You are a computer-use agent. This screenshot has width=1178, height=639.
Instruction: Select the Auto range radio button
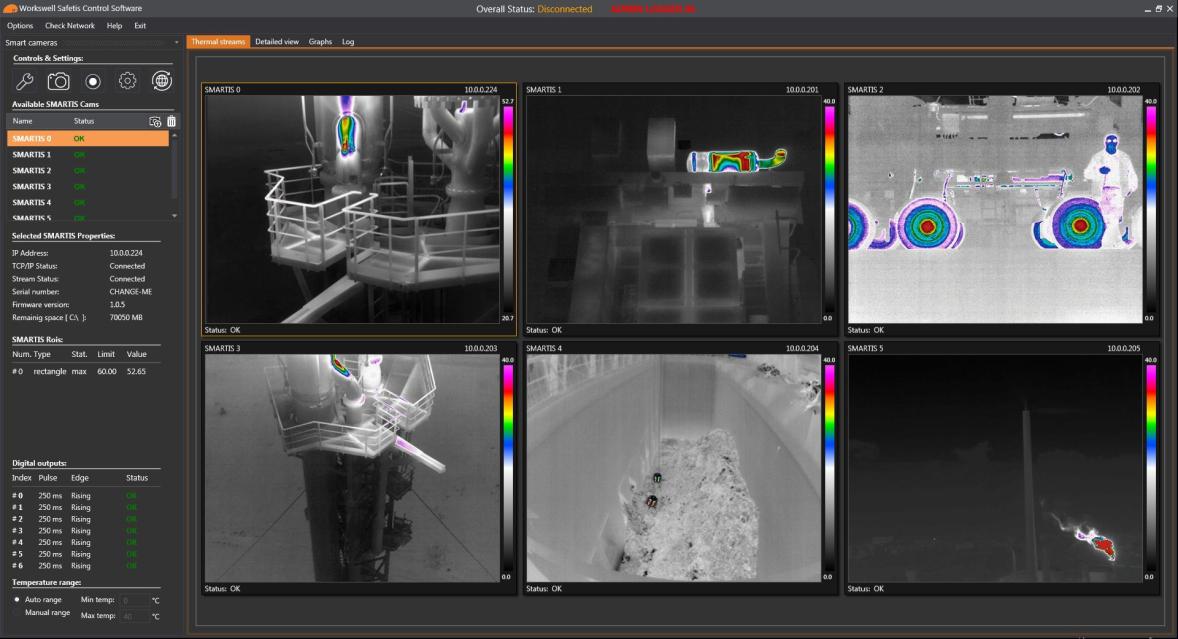(x=17, y=600)
